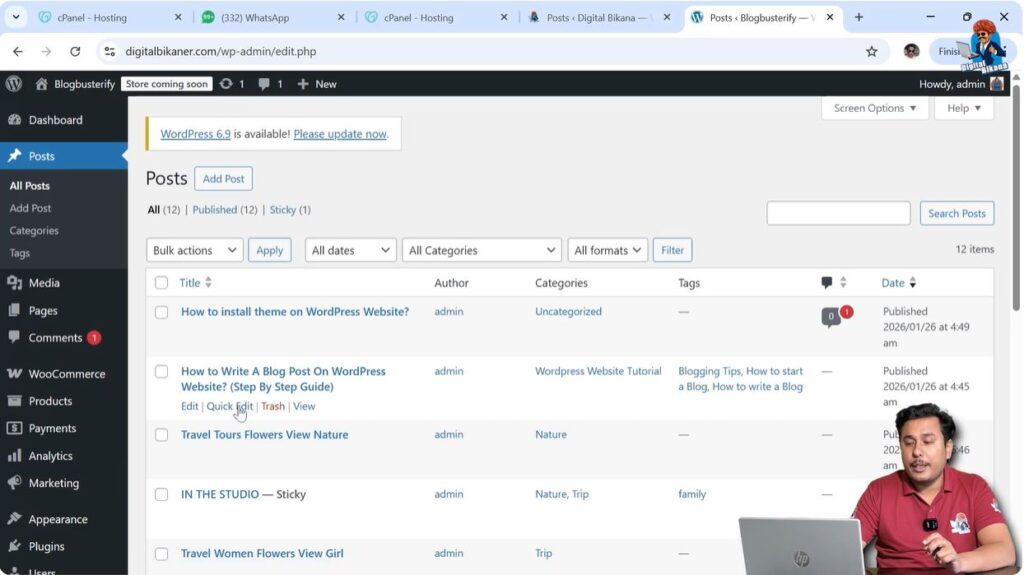Click Quick Edit under blog post
Viewport: 1024px width, 575px height.
click(x=229, y=406)
